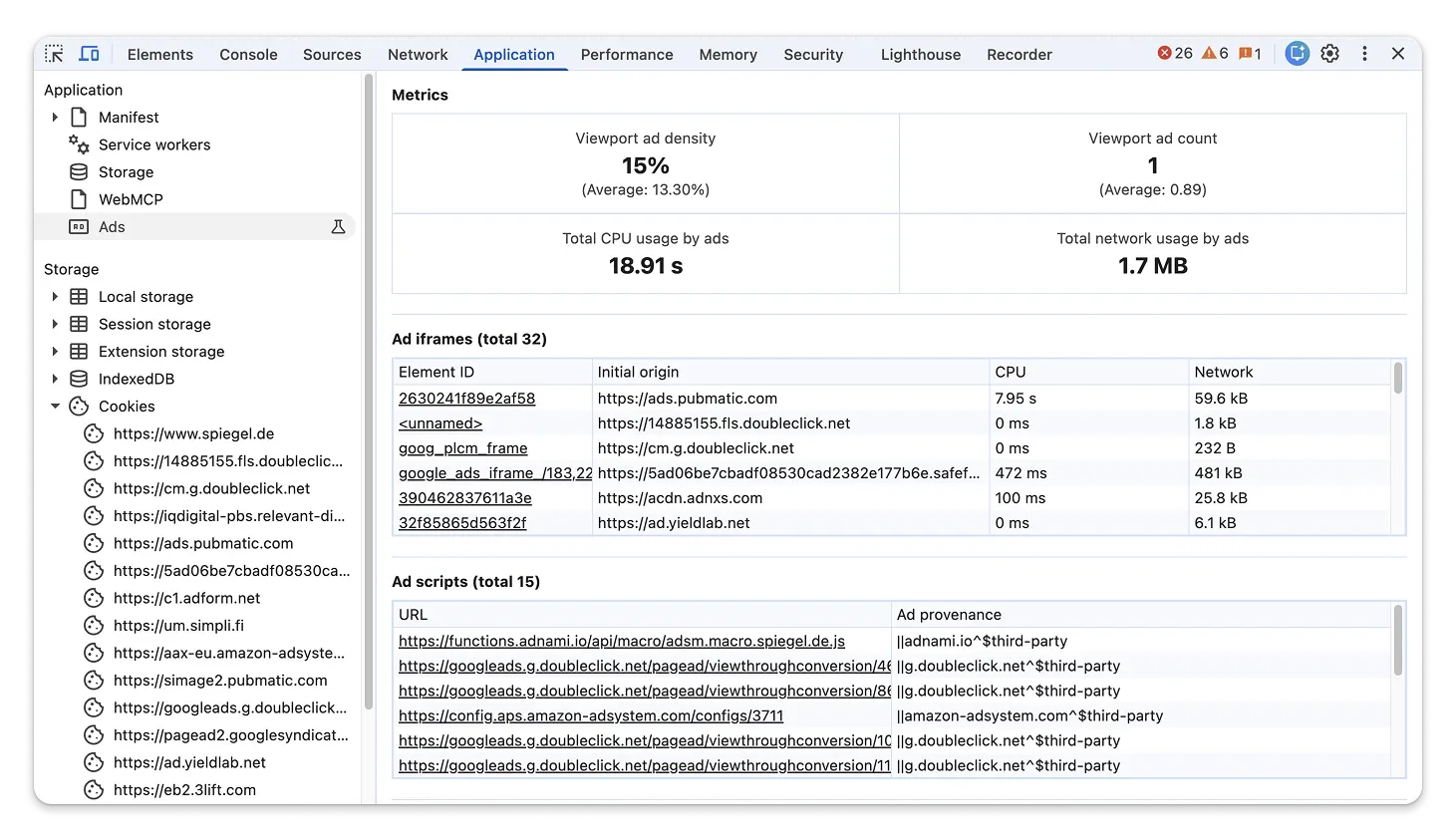Screen dimensions: 1456x840
Task: Select https://c1.adform.net cookie entry
Action: 186,598
